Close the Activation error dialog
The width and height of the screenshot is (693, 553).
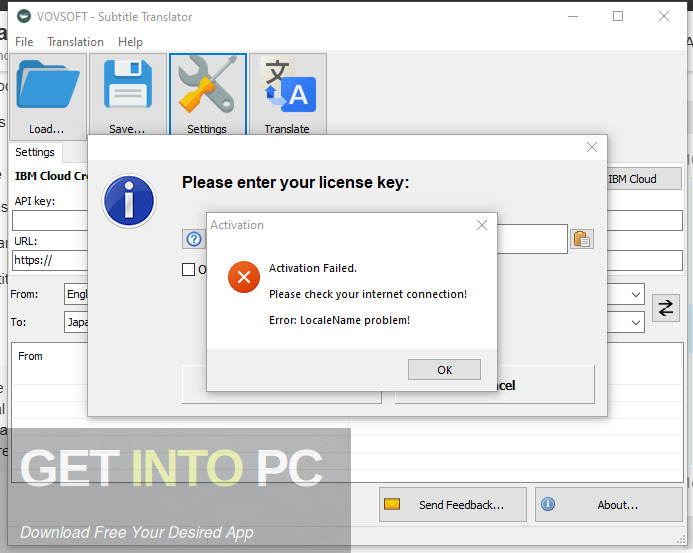coord(482,225)
